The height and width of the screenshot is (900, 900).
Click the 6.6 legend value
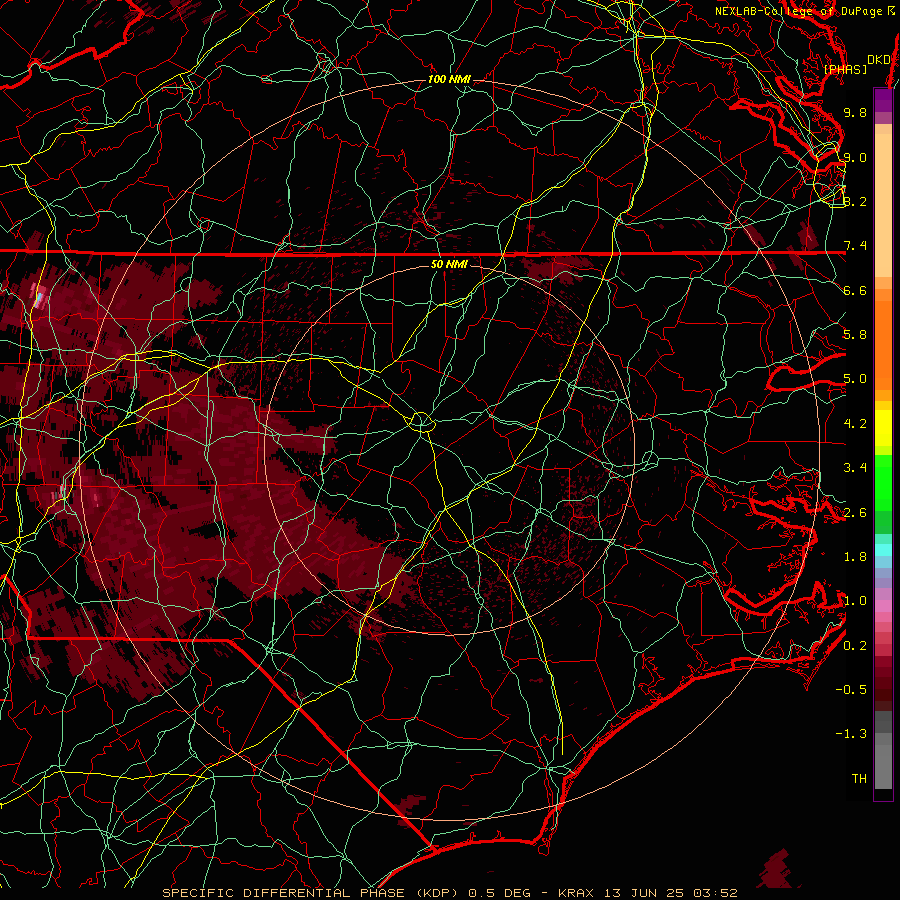[x=855, y=290]
